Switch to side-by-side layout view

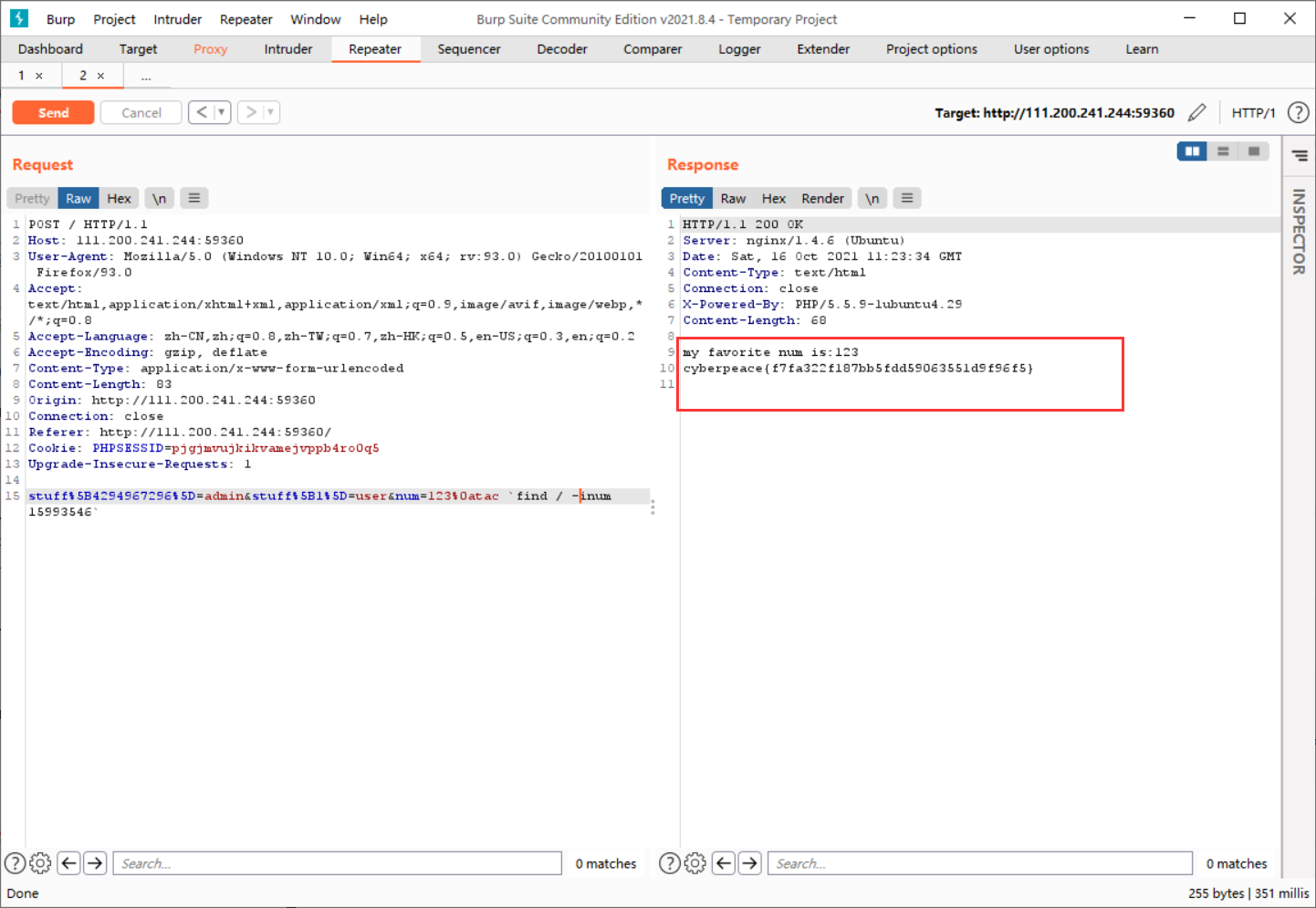coord(1192,151)
